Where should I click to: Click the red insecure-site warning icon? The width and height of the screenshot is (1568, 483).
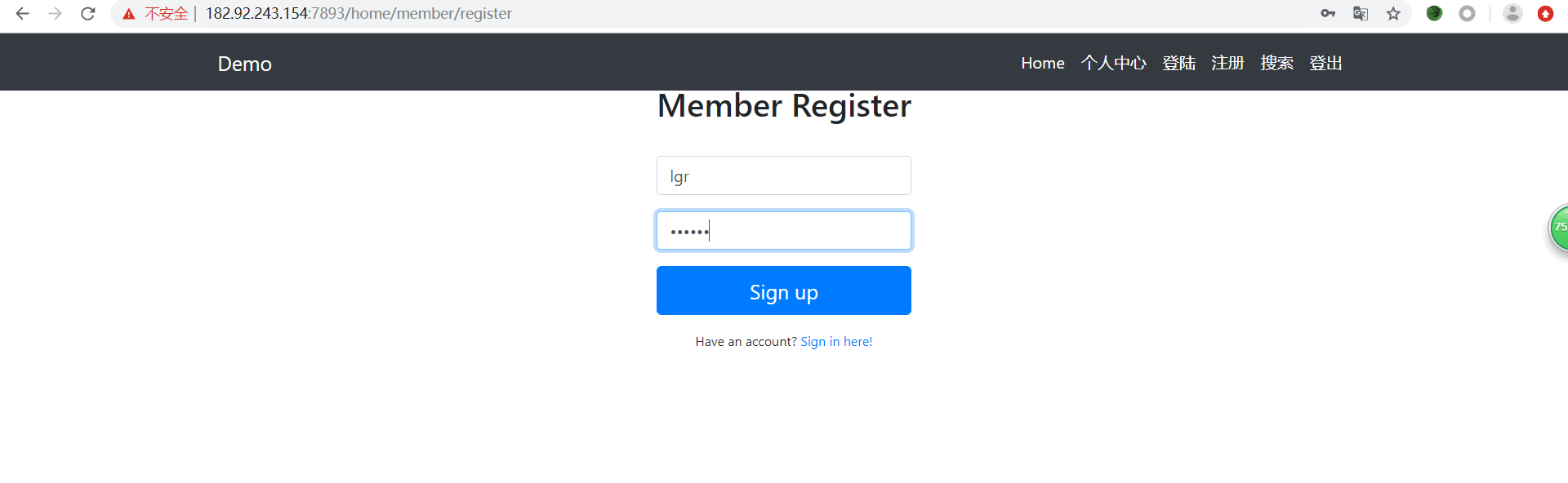(x=129, y=14)
